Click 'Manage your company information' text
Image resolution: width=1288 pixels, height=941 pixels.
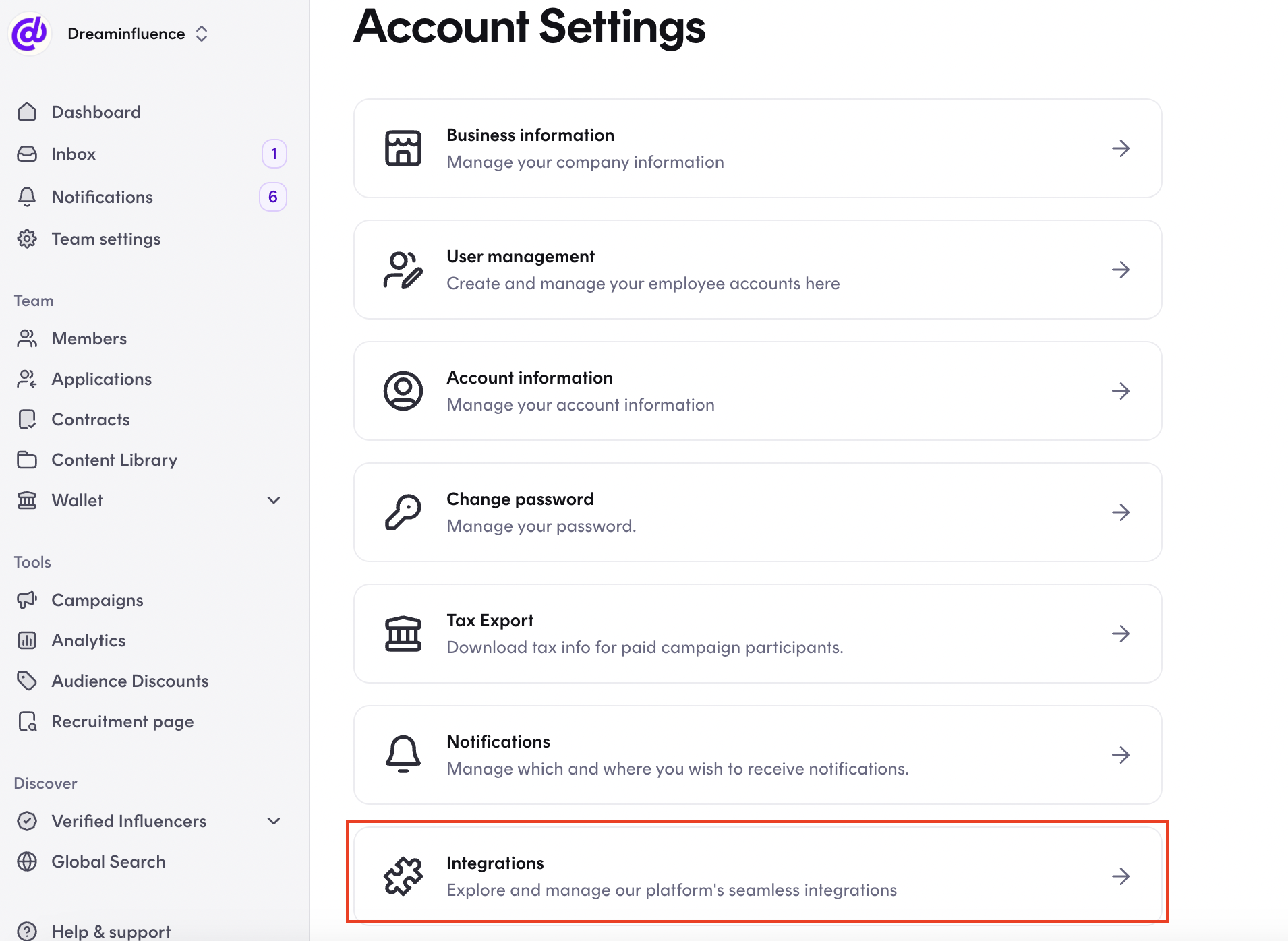(585, 162)
